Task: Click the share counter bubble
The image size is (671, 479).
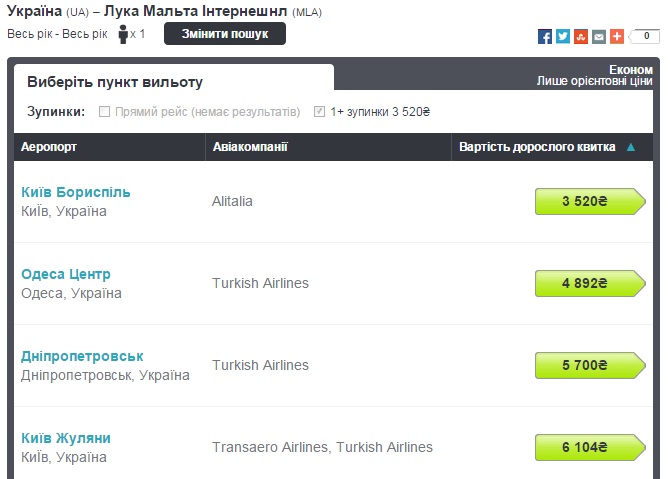Action: coord(645,37)
